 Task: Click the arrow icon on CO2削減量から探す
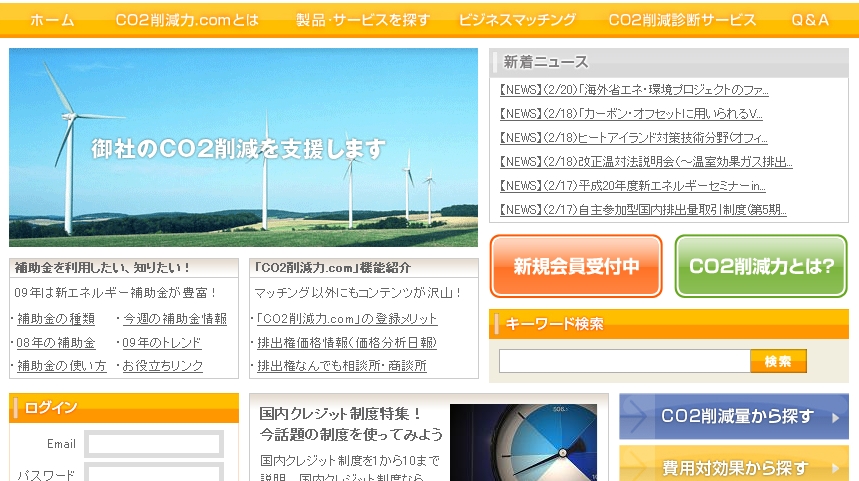pyautogui.click(x=835, y=417)
